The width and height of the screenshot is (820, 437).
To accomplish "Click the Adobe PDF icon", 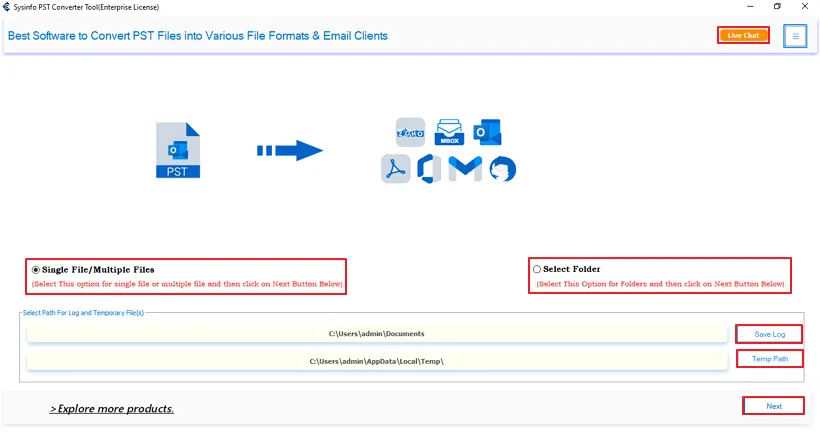I will tap(396, 169).
